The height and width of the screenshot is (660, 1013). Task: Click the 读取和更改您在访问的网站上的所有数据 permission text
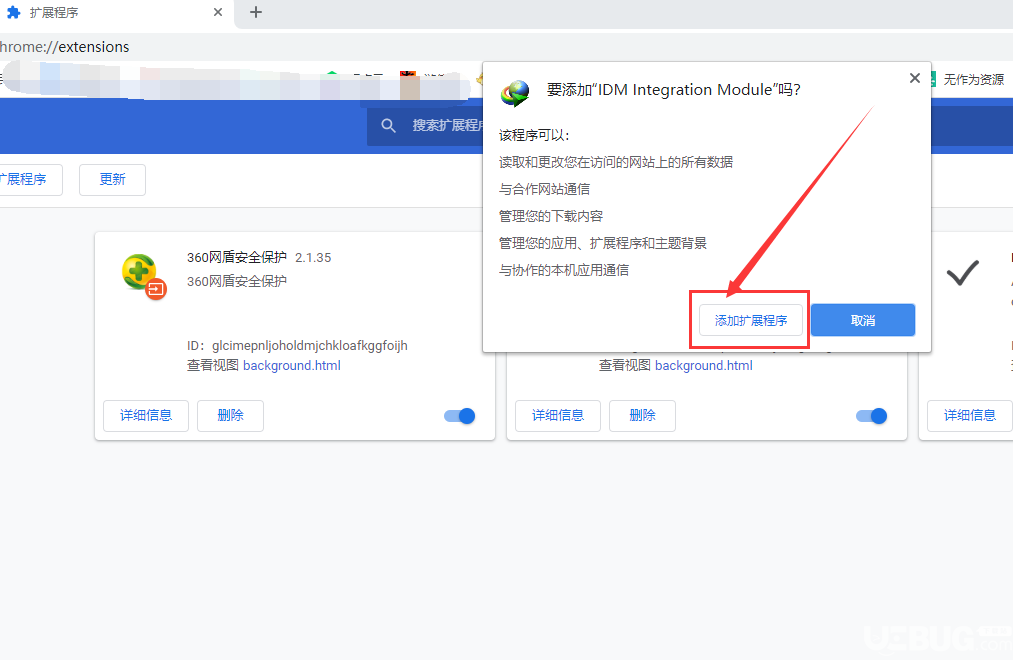pyautogui.click(x=616, y=162)
